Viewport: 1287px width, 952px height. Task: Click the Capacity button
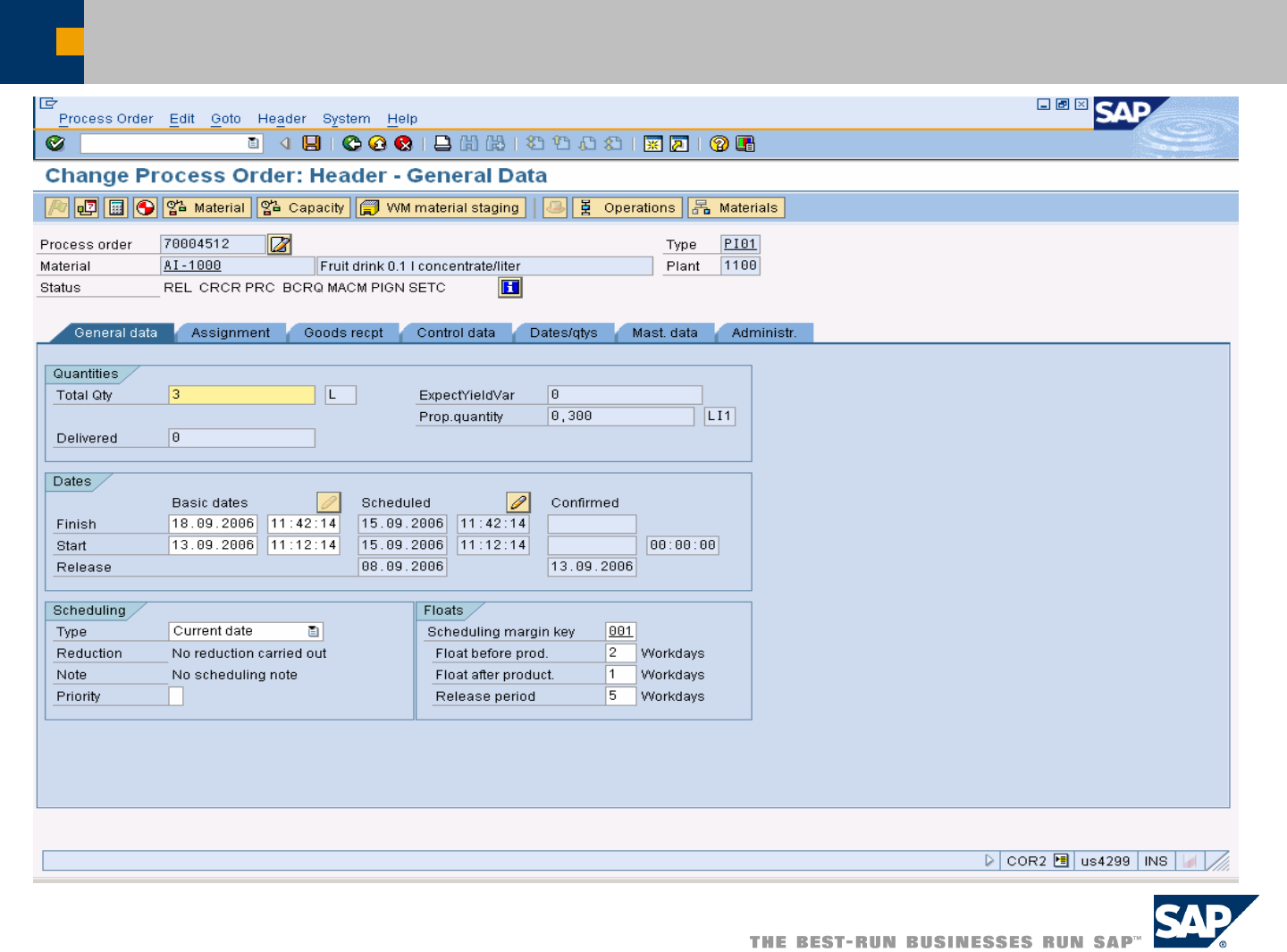303,207
